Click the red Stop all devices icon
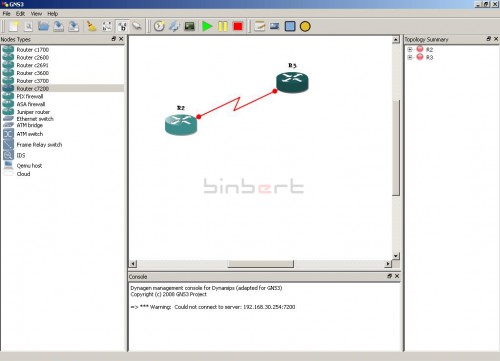Screen dimensions: 500x361 coord(238,26)
